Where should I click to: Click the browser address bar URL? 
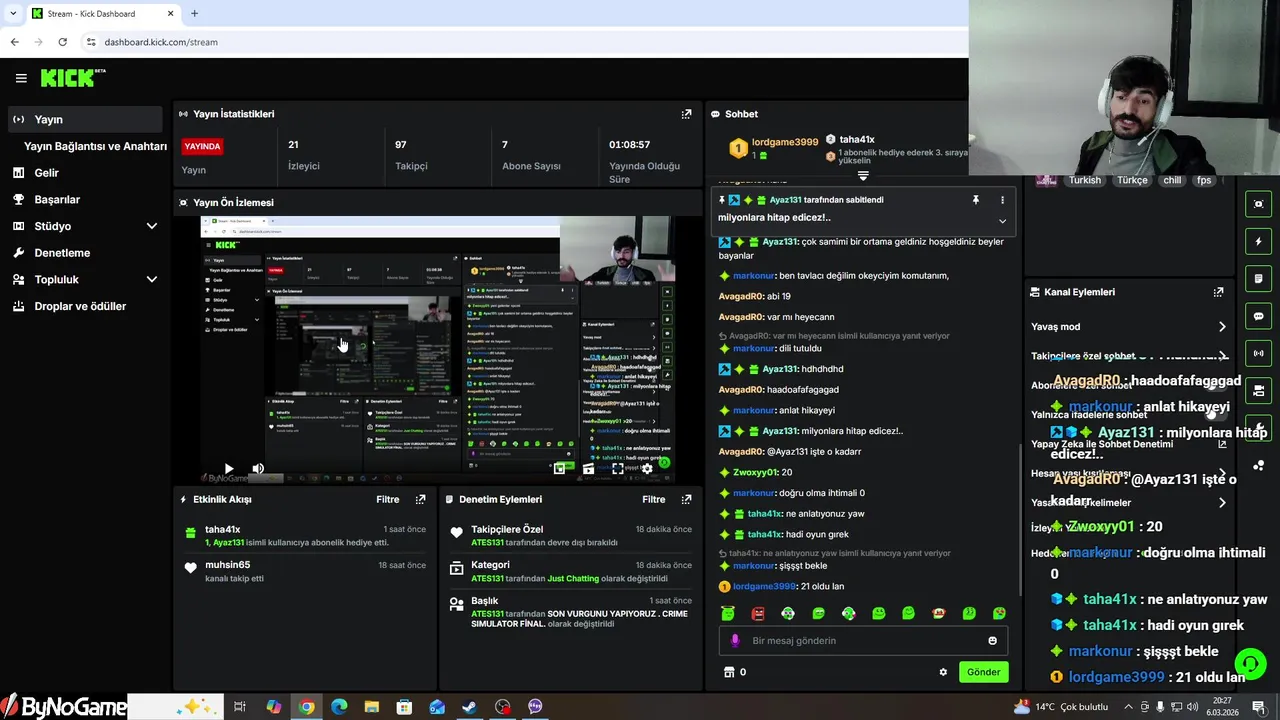pos(161,42)
